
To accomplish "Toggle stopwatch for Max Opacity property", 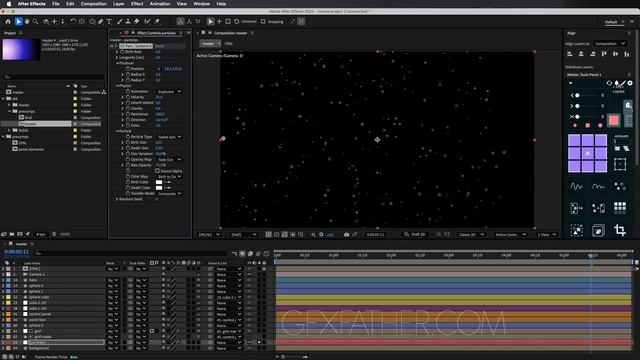I will [128, 165].
